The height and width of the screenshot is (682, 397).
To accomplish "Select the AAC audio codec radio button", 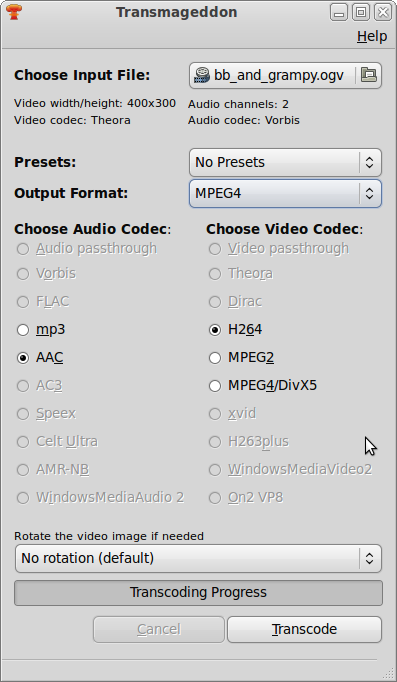I will [40, 358].
